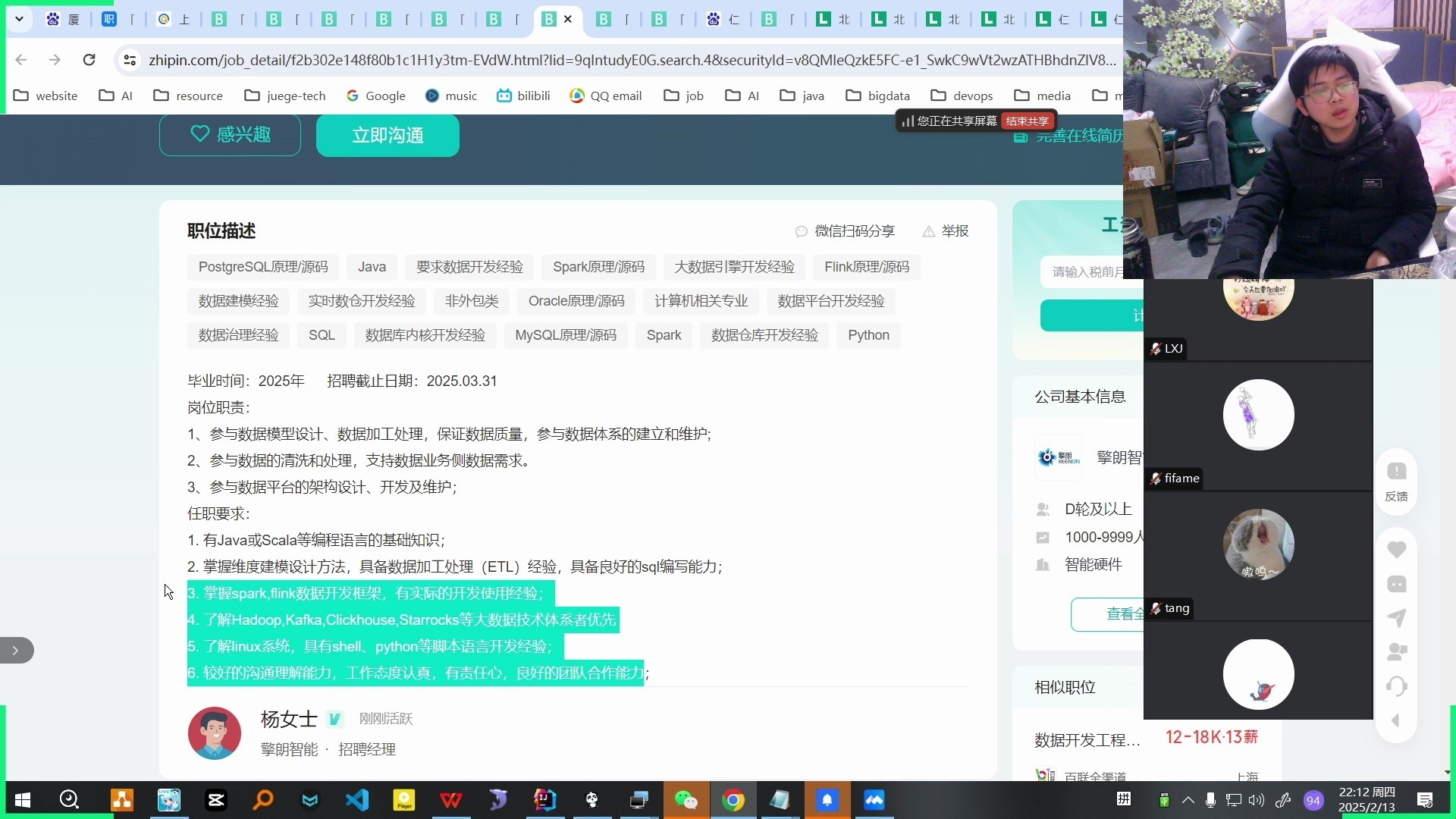
Task: Open the notification center icon
Action: pyautogui.click(x=1425, y=800)
